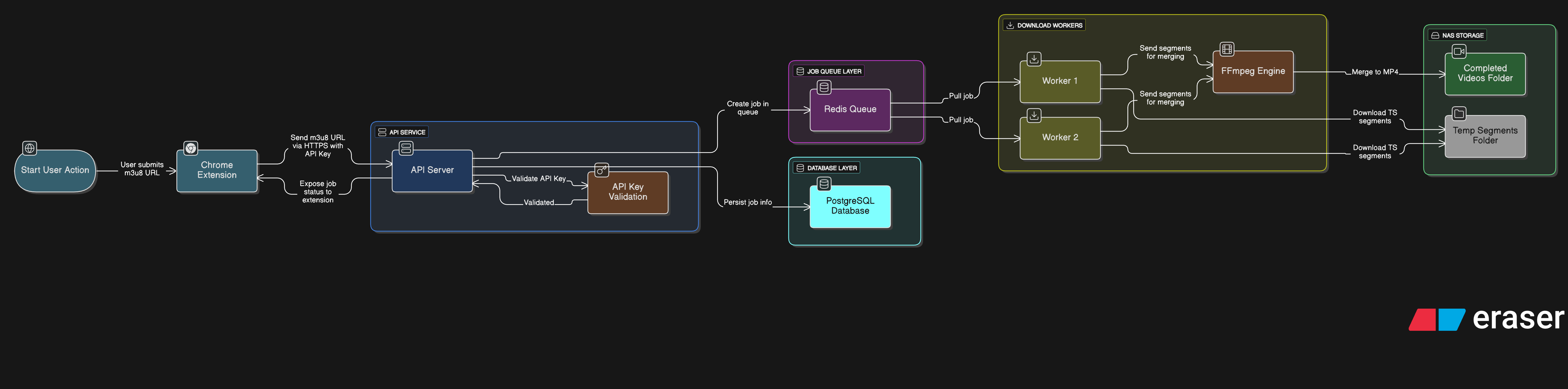Image resolution: width=1568 pixels, height=389 pixels.
Task: Select the Redis Queue node
Action: pyautogui.click(x=850, y=109)
